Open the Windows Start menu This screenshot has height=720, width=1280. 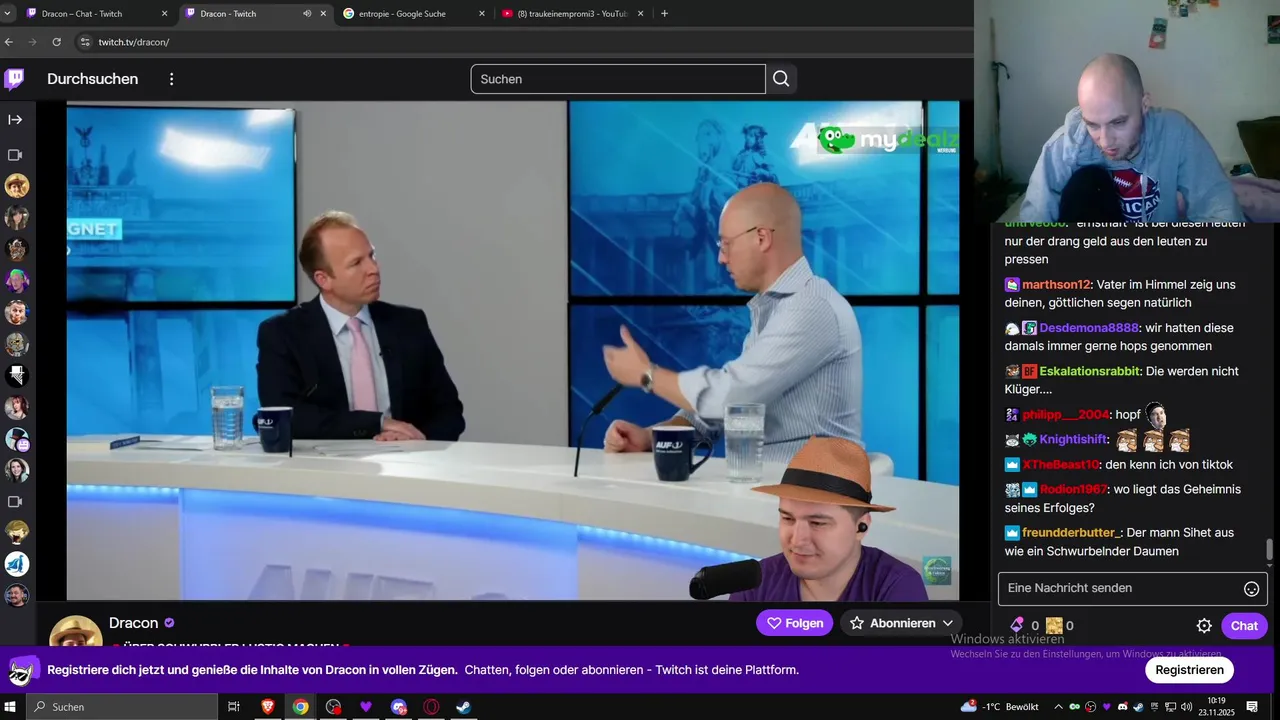coord(11,707)
